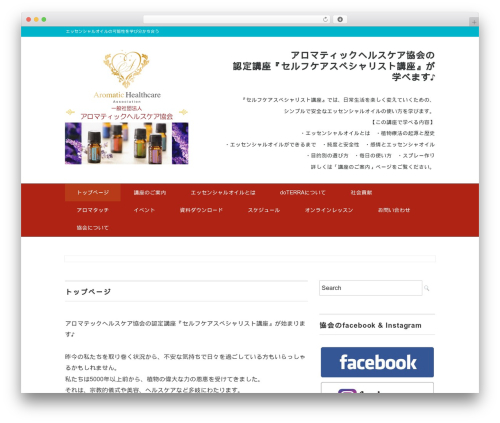Click the アロマティックヘルスケア協会 logo text
500x423 pixels.
coord(127,116)
